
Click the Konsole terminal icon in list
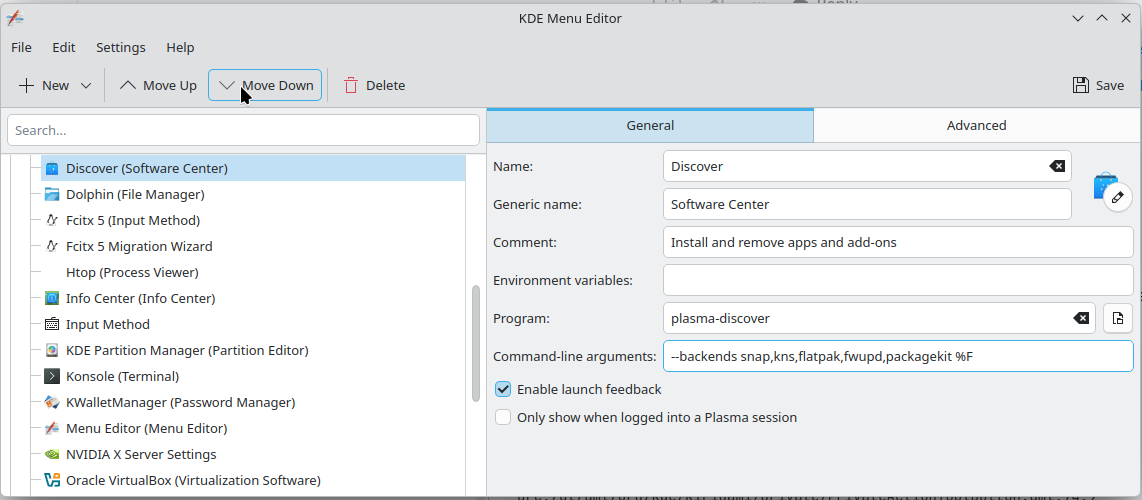point(52,376)
